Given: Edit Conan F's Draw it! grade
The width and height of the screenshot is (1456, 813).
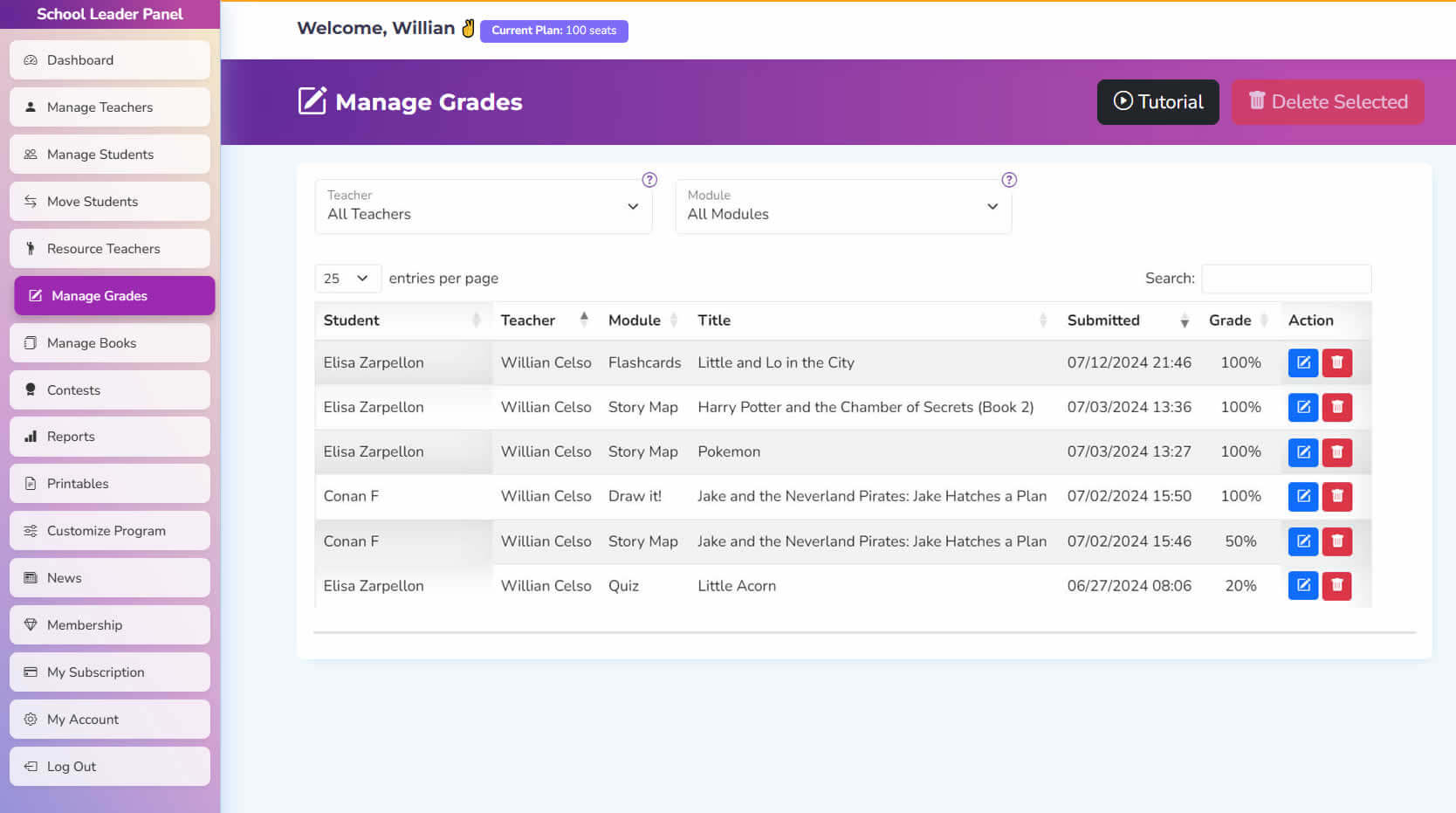Looking at the screenshot, I should pos(1302,497).
